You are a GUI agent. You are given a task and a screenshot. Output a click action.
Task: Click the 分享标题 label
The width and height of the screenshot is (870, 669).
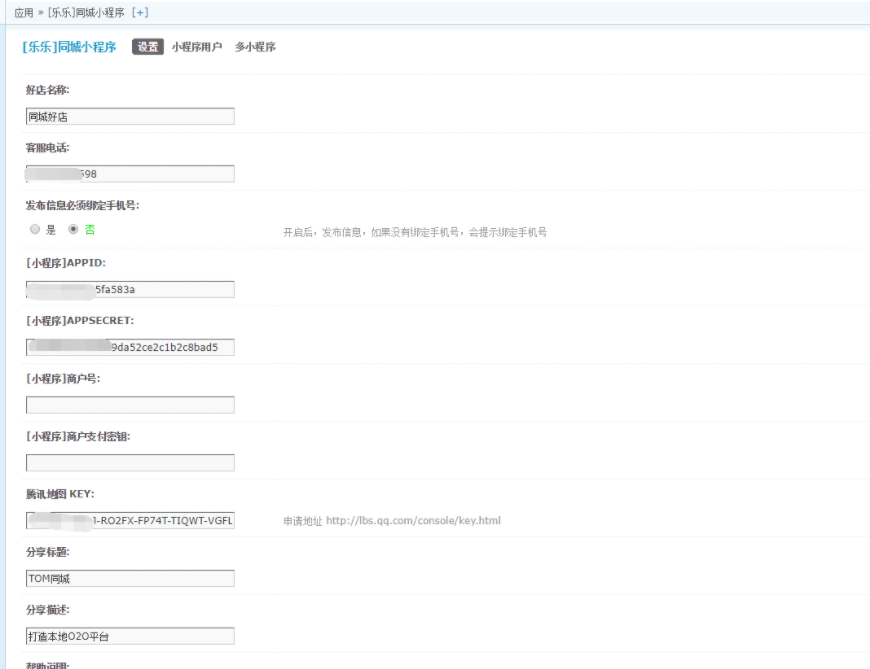click(x=48, y=552)
